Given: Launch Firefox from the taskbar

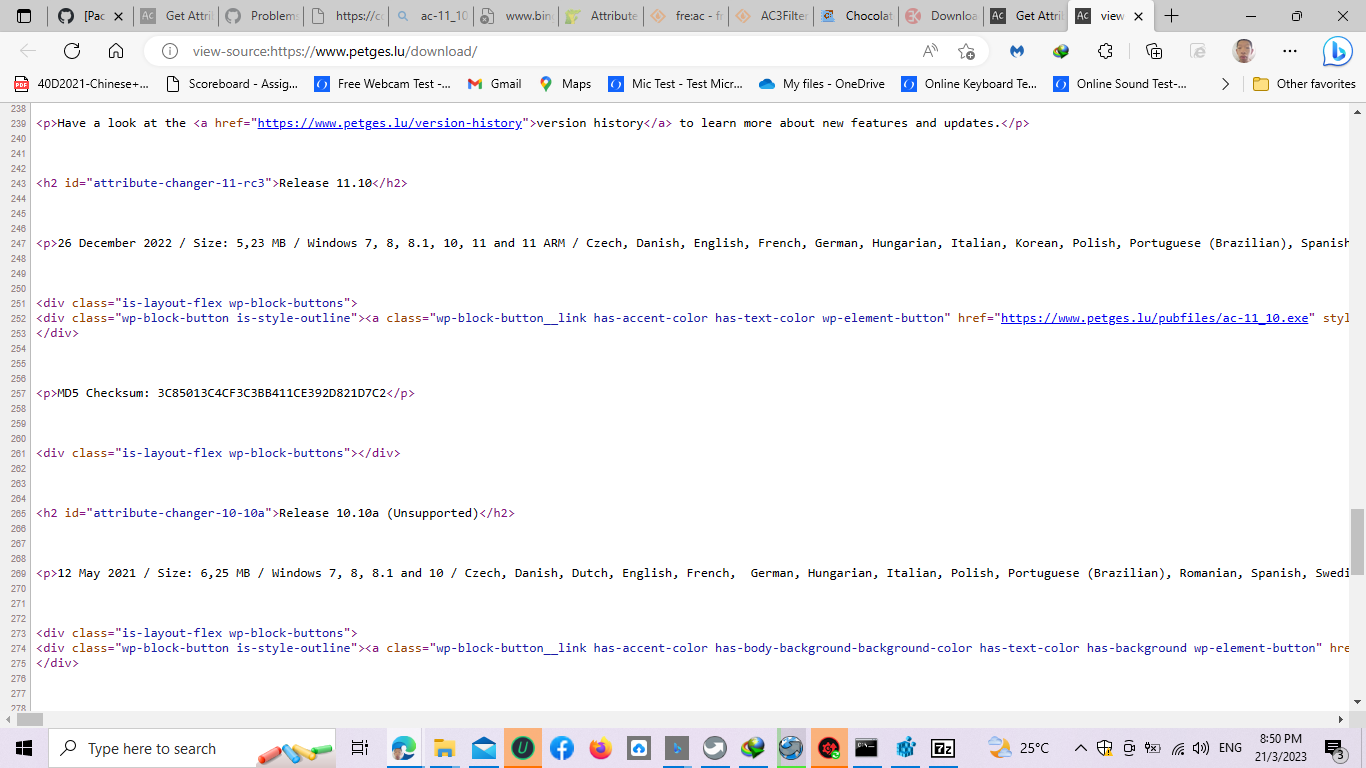Looking at the screenshot, I should [600, 748].
